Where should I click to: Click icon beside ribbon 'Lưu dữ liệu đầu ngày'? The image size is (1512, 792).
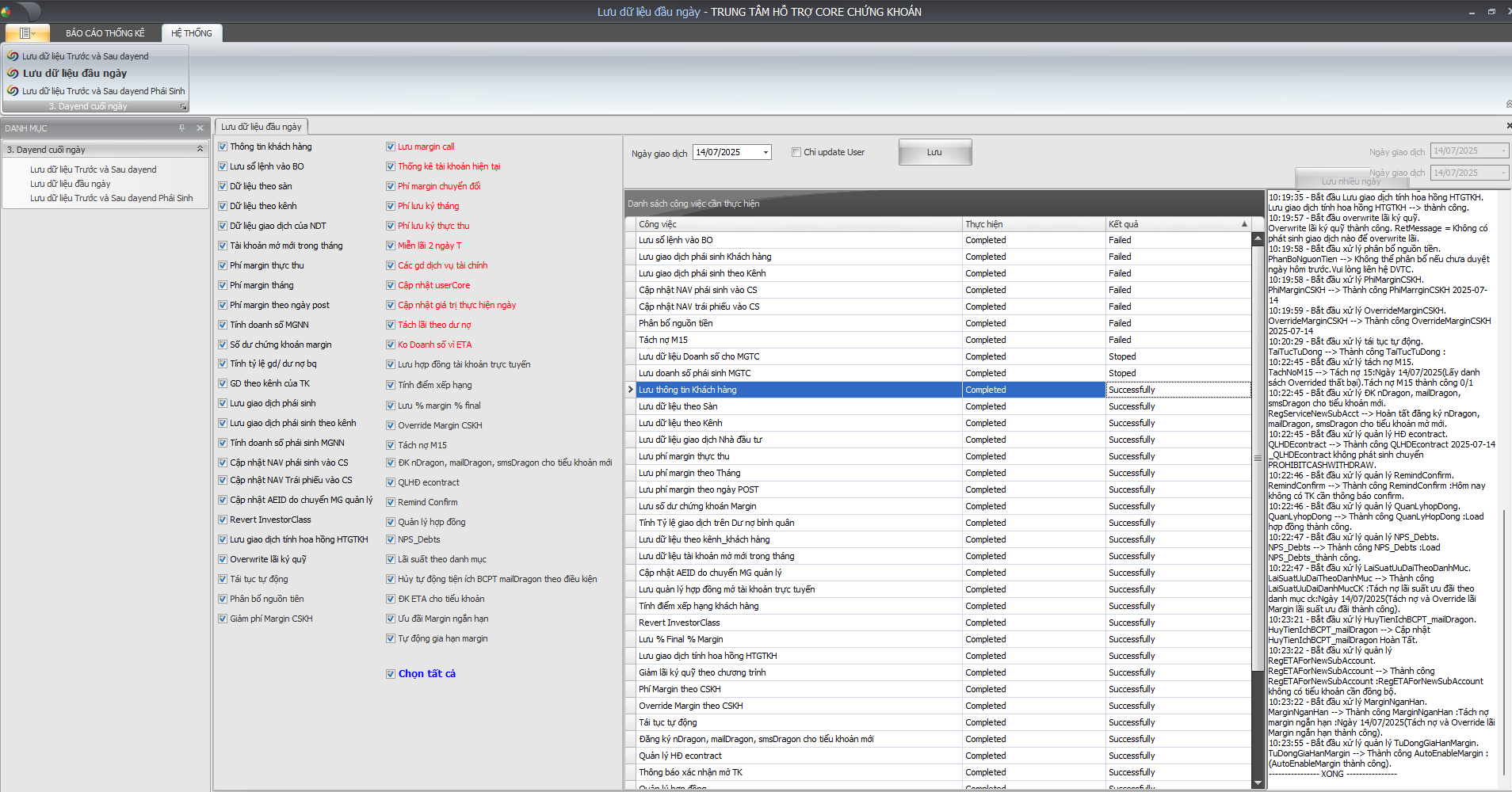[13, 73]
